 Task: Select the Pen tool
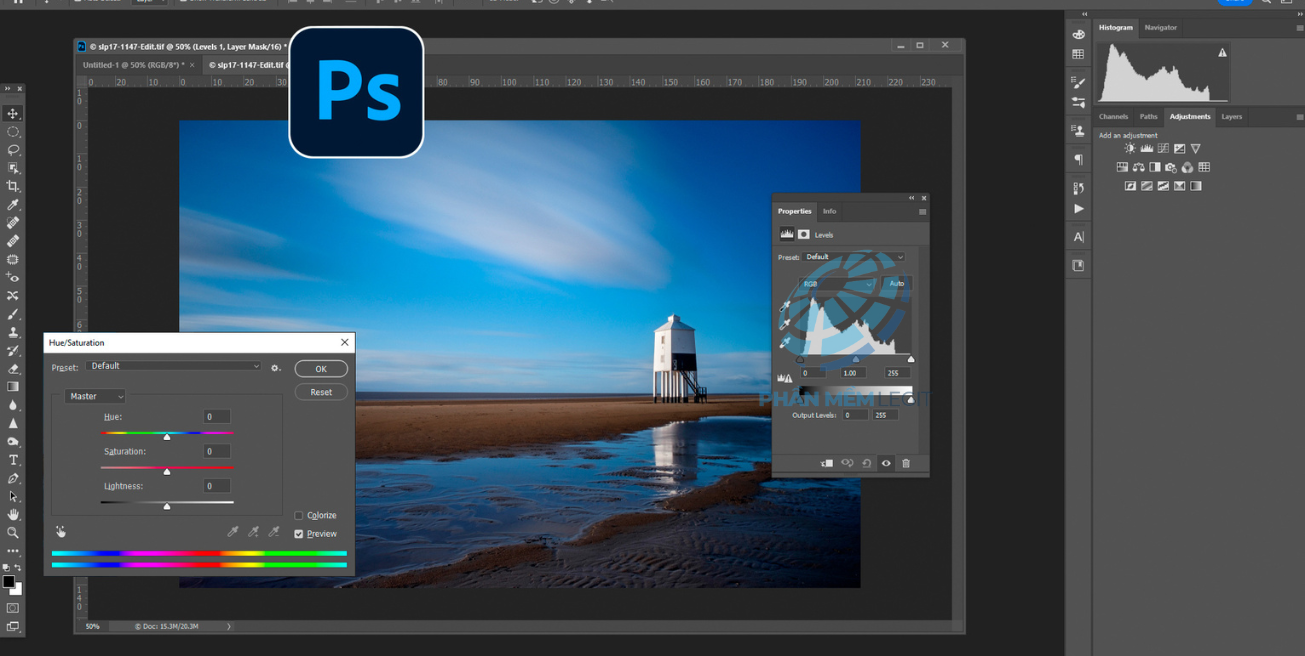point(13,478)
